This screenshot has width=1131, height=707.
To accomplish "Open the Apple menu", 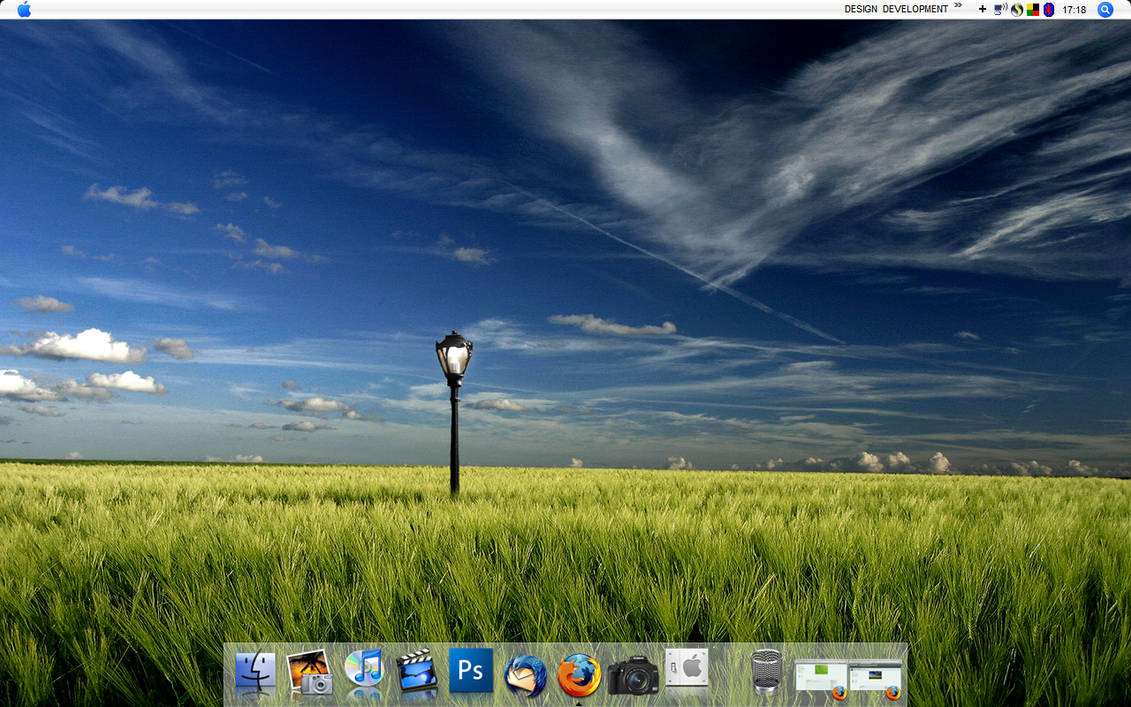I will tap(24, 9).
